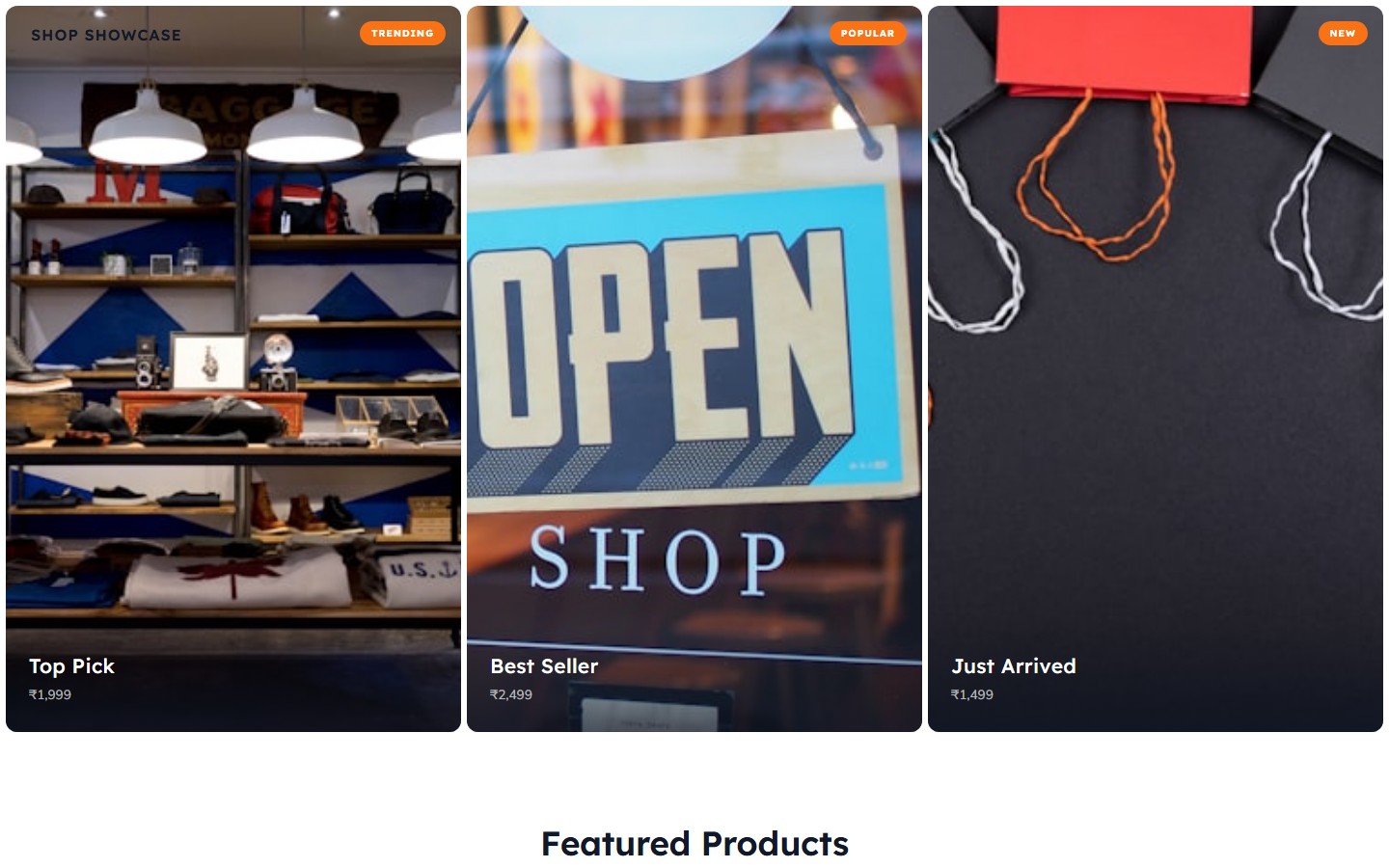Select the ₹2,499 price label
The image size is (1389, 868).
point(511,694)
